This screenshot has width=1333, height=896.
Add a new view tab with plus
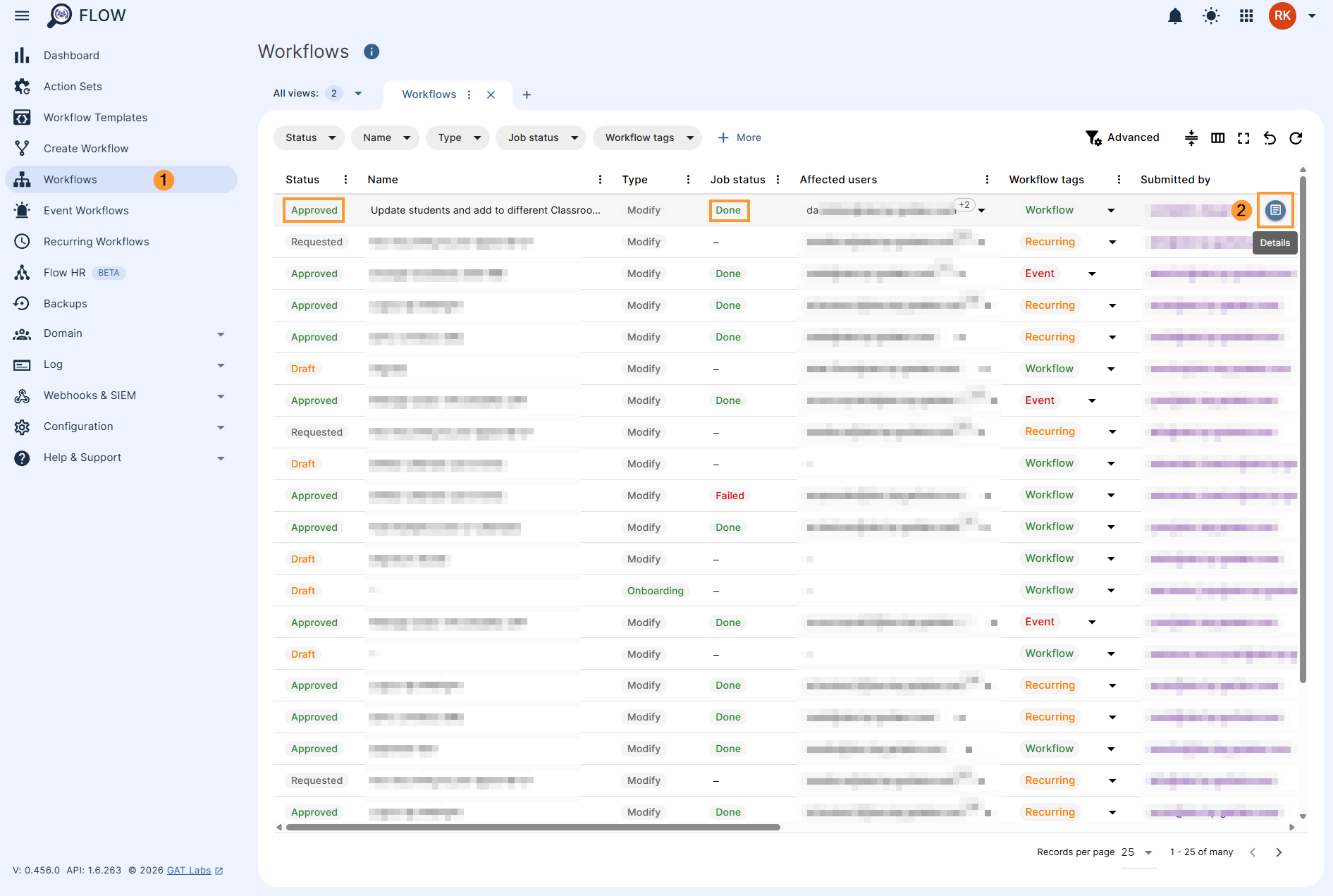(x=527, y=94)
